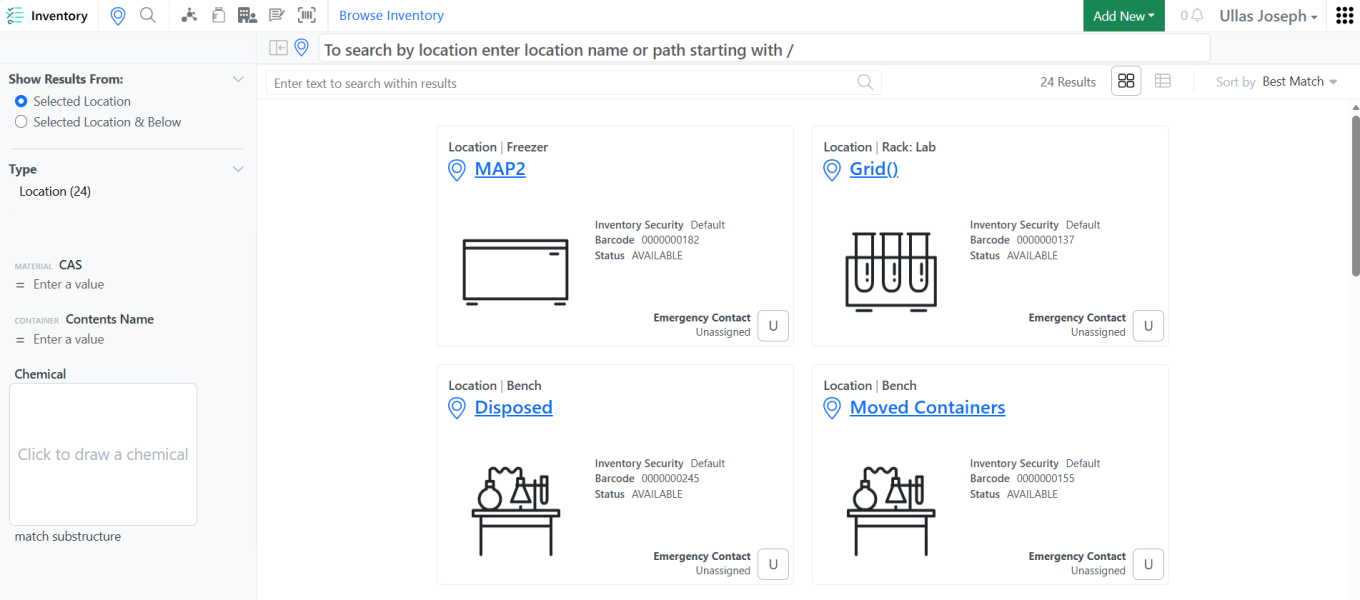Select the Location (24) type filter

click(x=55, y=191)
